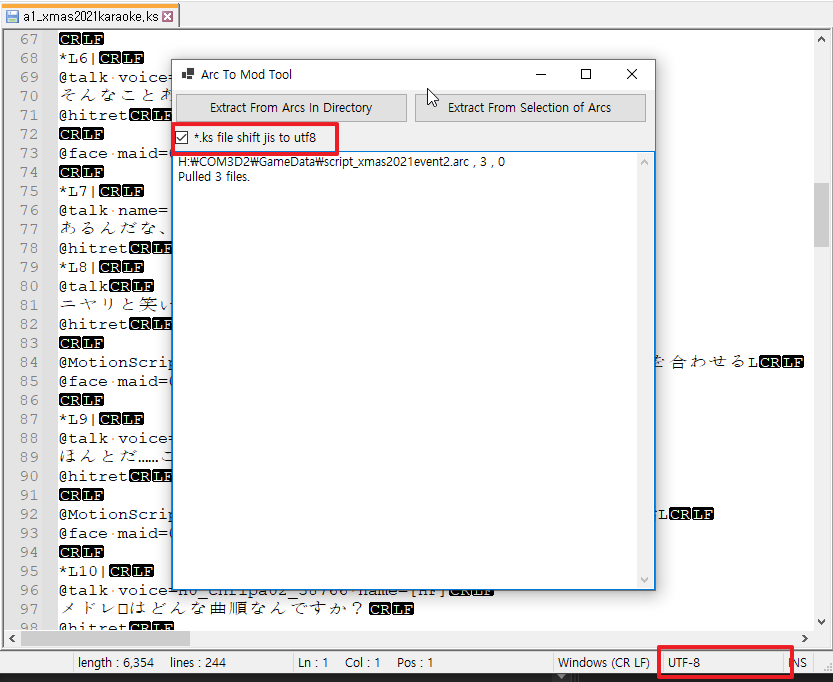Image resolution: width=833 pixels, height=682 pixels.
Task: Click the Arc To Mod Tool title bar icon
Action: (x=186, y=73)
